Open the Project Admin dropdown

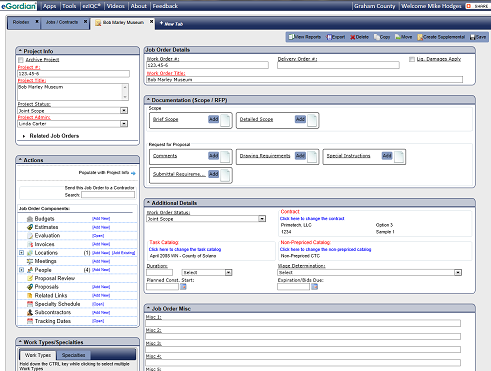[124, 124]
